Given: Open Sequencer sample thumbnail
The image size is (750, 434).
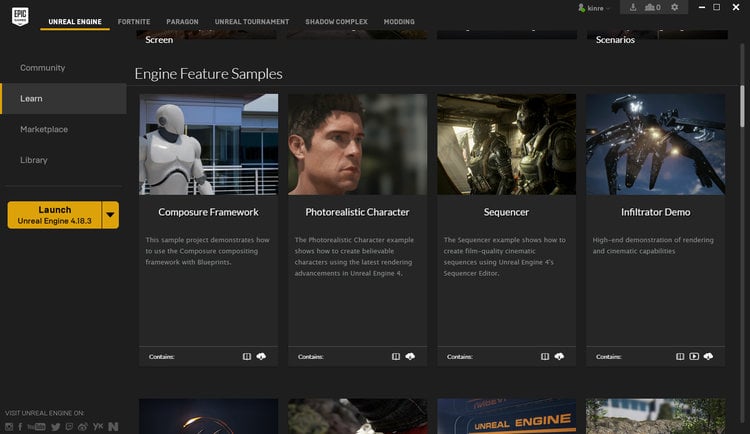Looking at the screenshot, I should [507, 144].
